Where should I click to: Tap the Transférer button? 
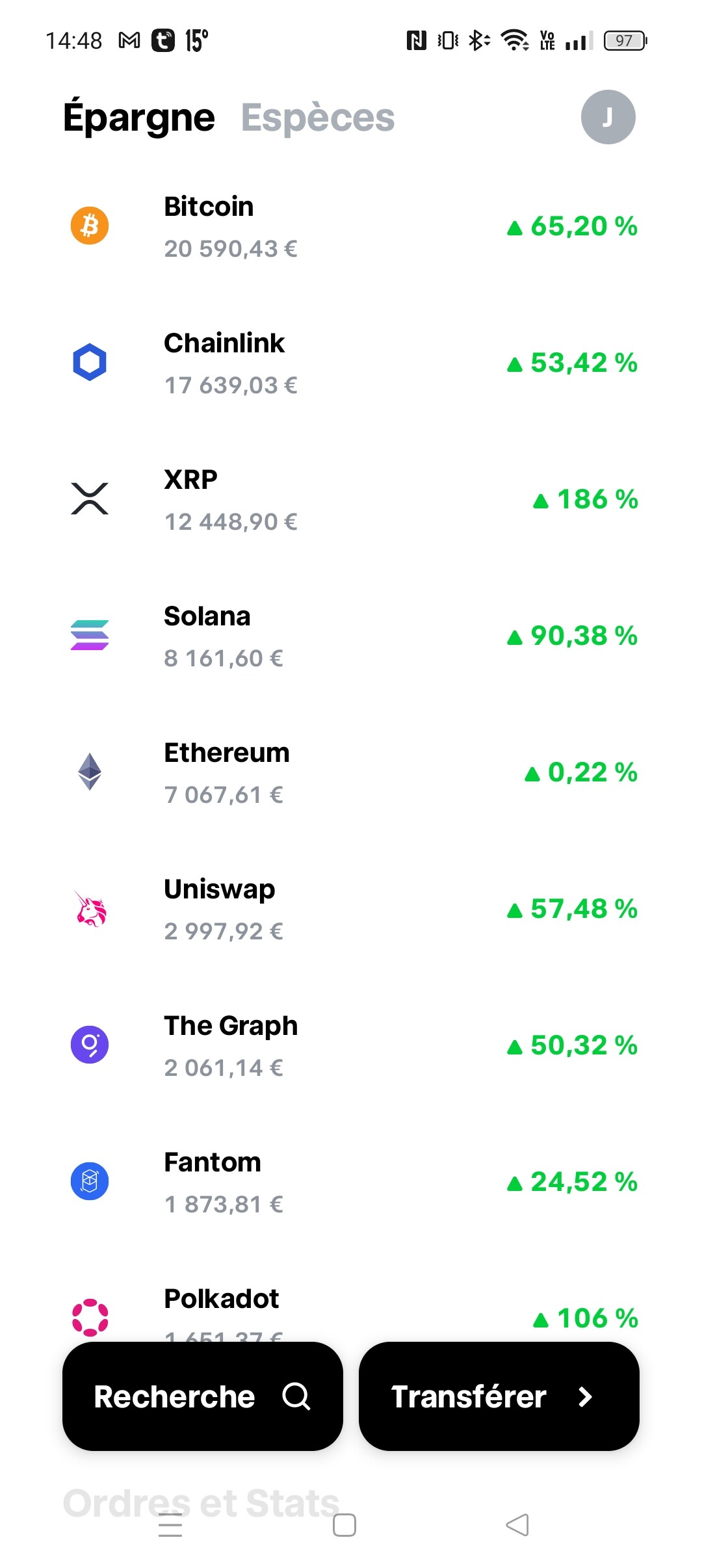(499, 1396)
